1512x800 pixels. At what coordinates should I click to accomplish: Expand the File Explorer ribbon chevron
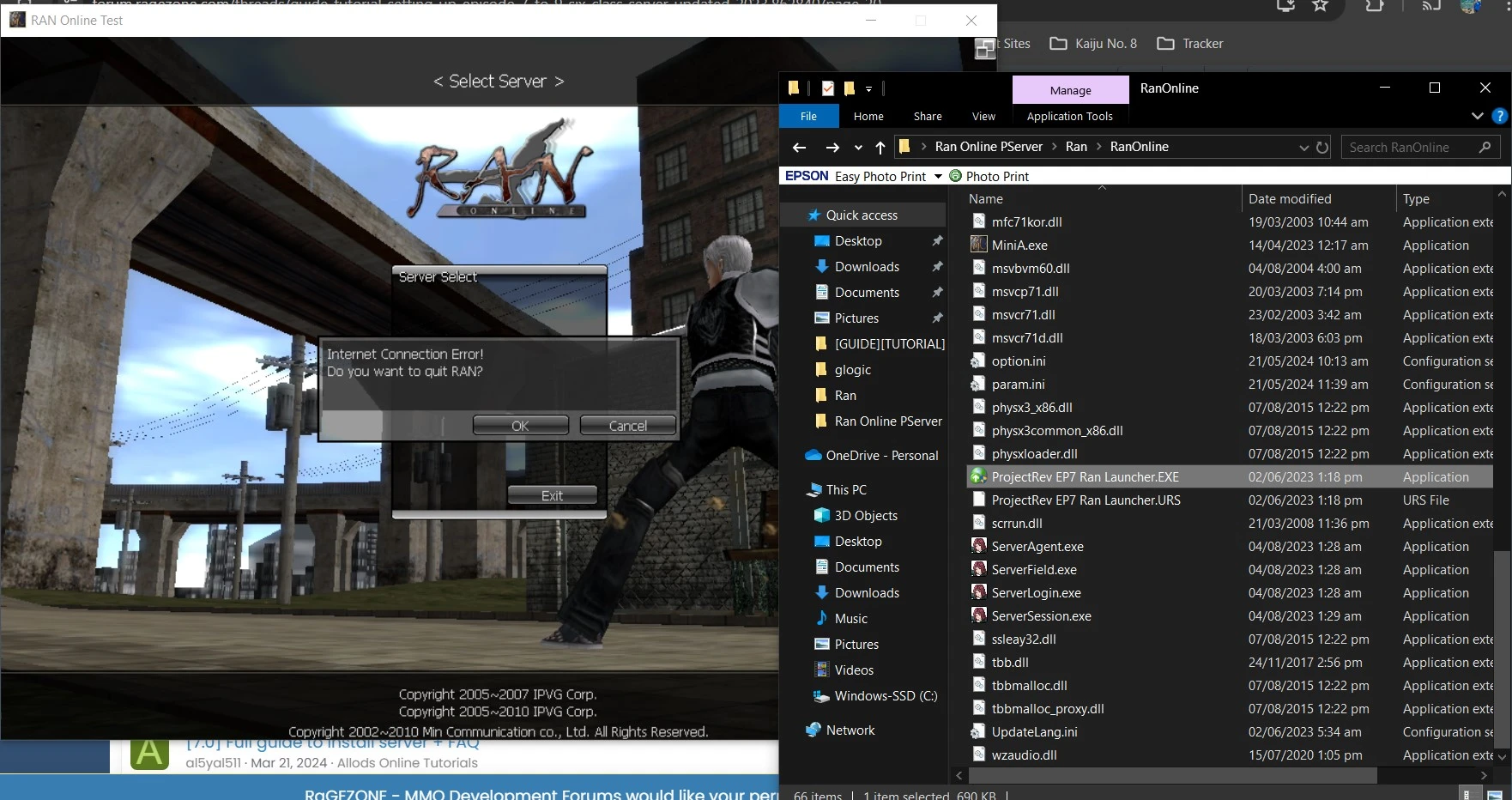1477,116
